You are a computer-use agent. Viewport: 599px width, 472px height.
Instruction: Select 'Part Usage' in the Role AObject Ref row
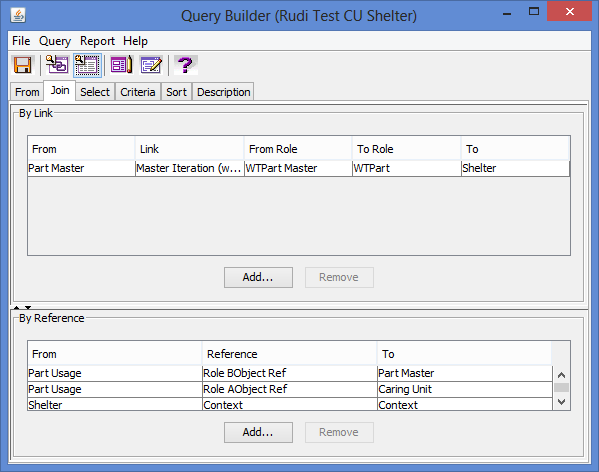[115, 389]
